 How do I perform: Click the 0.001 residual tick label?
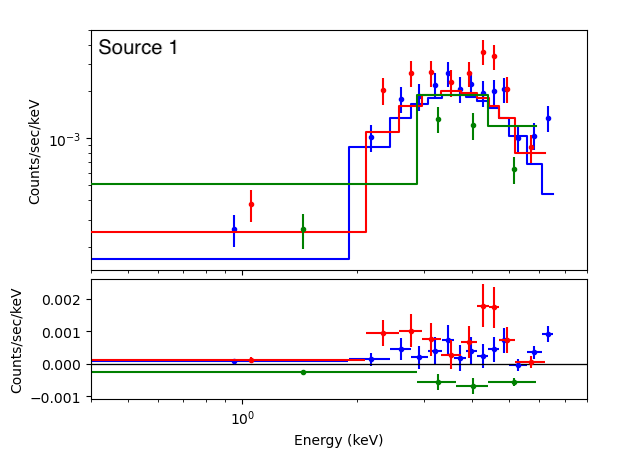pyautogui.click(x=61, y=333)
